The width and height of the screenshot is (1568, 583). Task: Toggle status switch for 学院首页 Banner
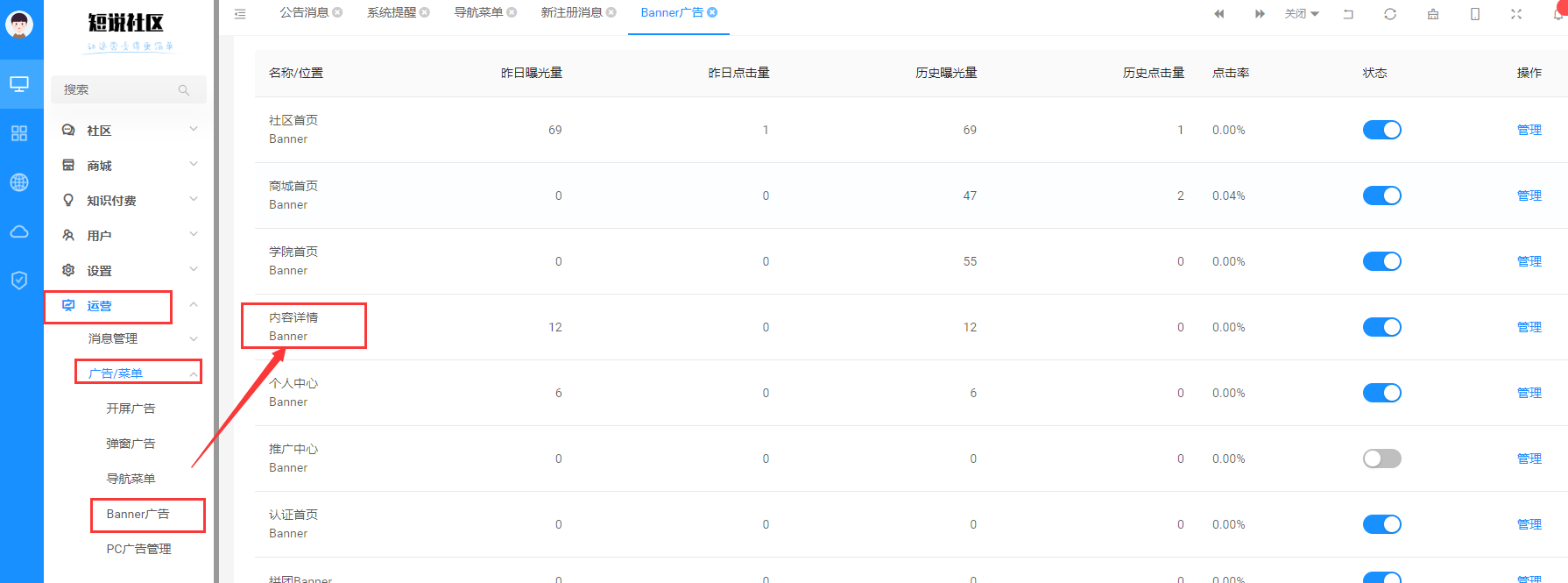point(1381,261)
